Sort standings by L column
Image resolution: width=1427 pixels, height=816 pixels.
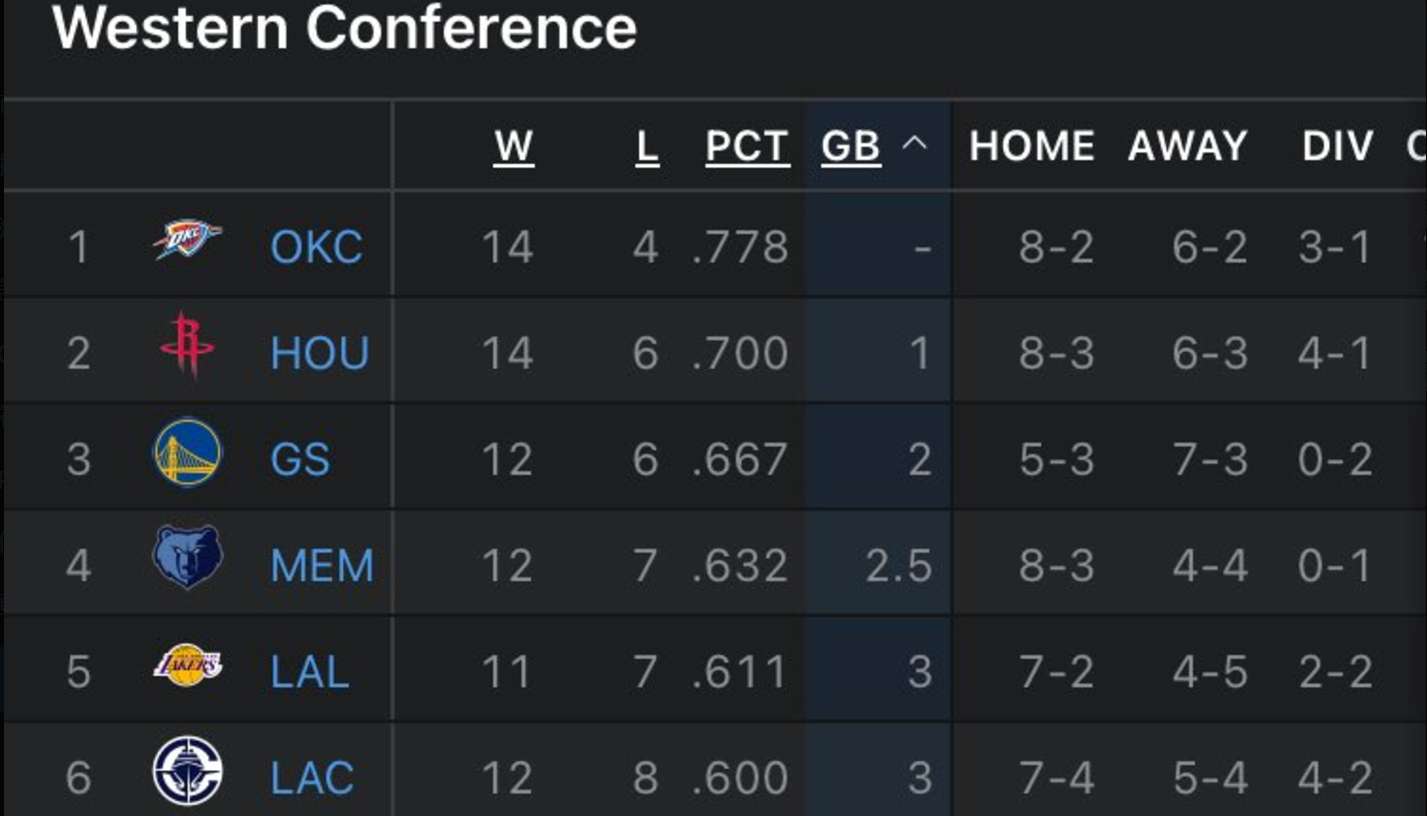click(x=647, y=147)
